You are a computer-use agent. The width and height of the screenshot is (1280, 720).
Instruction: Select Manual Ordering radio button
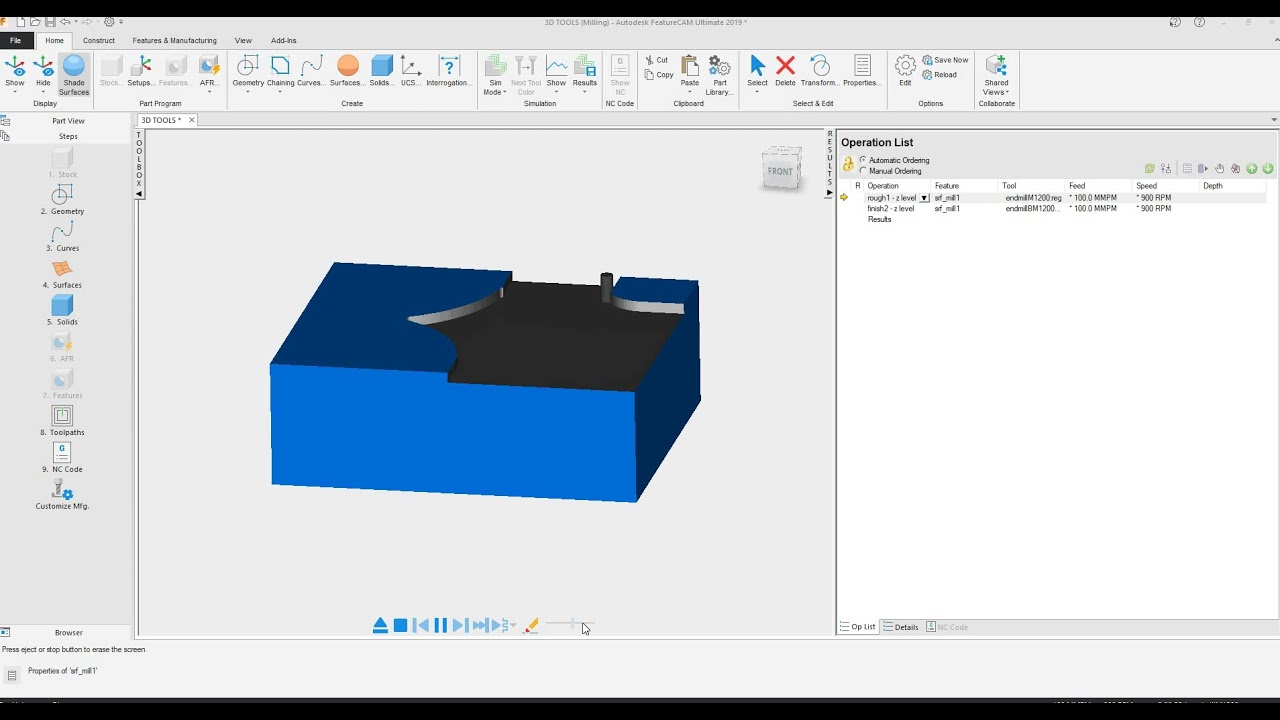pos(863,171)
